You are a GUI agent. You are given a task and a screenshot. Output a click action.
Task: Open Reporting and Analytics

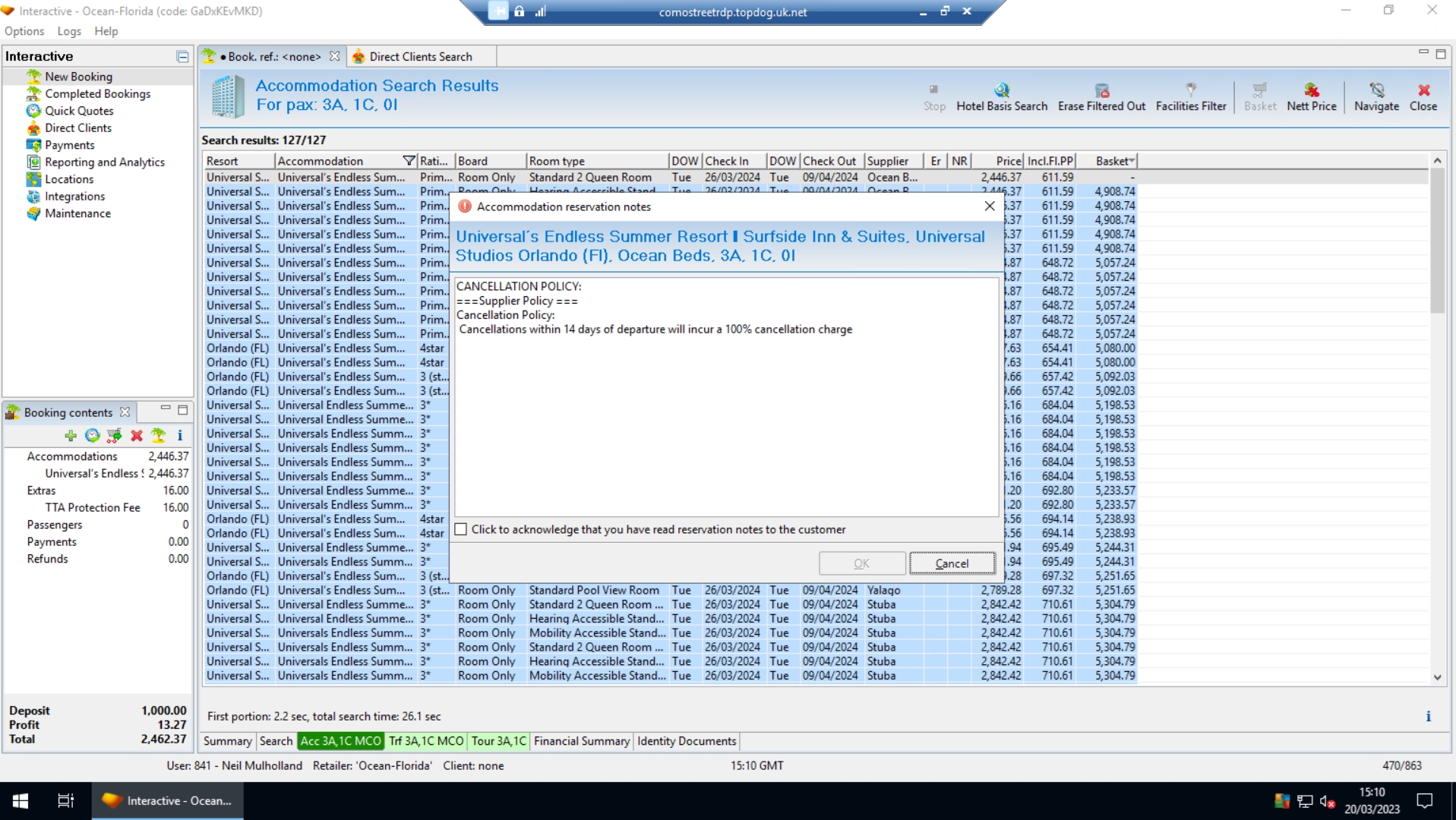[105, 162]
